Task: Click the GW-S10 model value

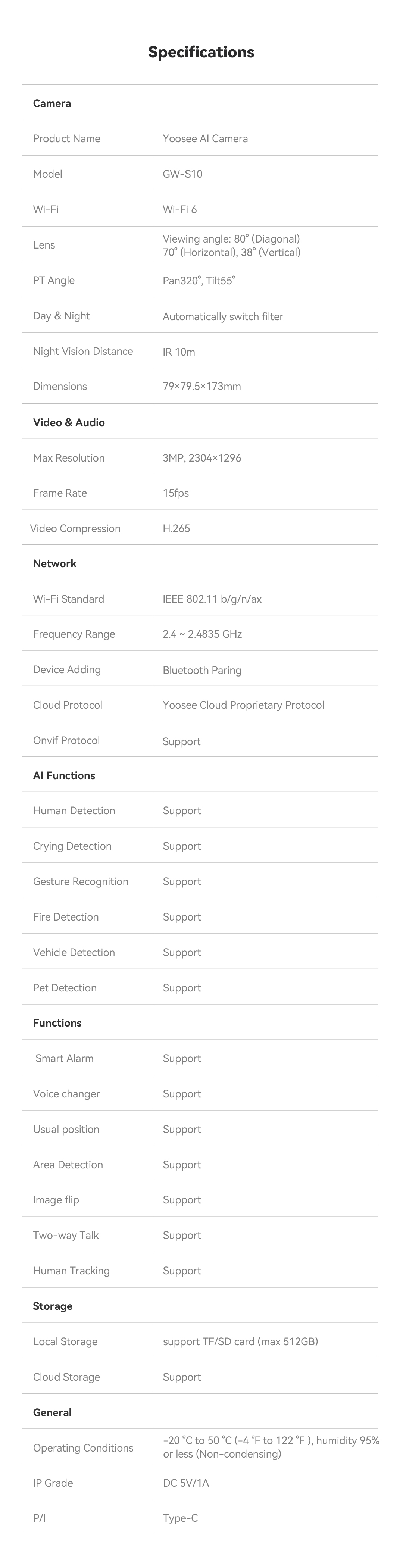Action: 182,174
